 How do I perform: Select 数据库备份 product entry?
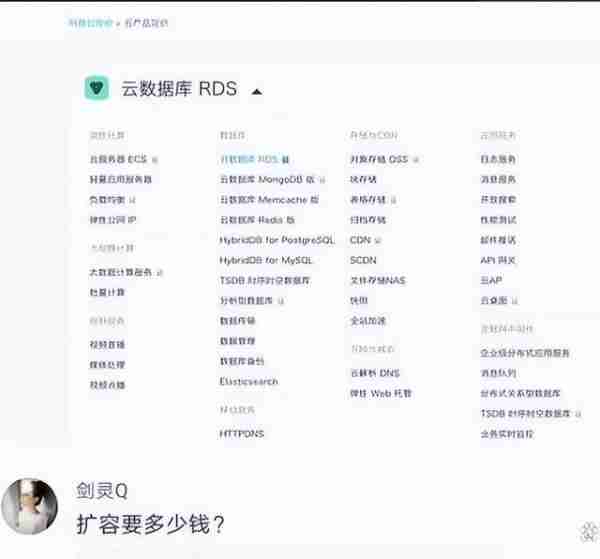pos(242,362)
